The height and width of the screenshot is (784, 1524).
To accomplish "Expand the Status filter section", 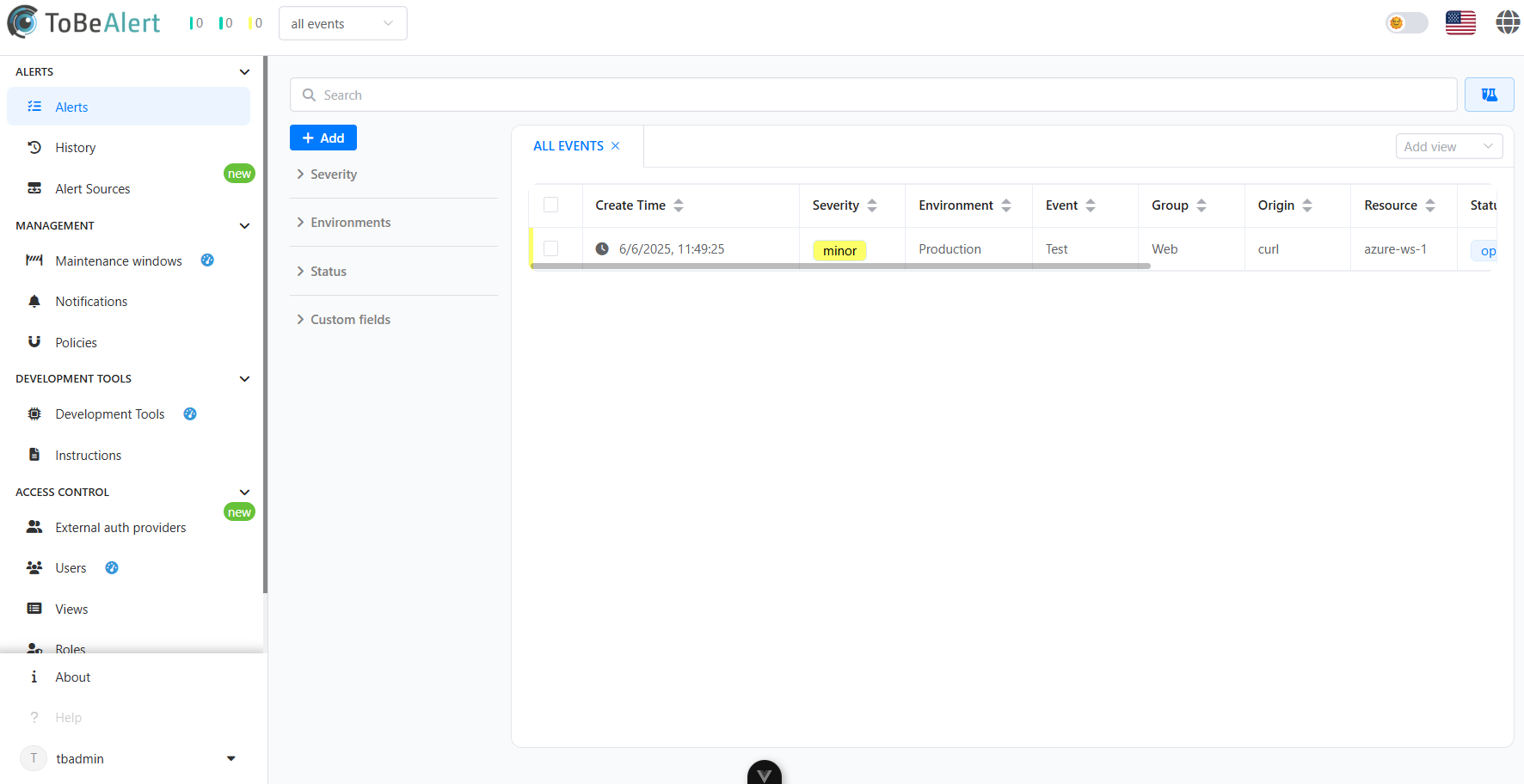I will (394, 272).
